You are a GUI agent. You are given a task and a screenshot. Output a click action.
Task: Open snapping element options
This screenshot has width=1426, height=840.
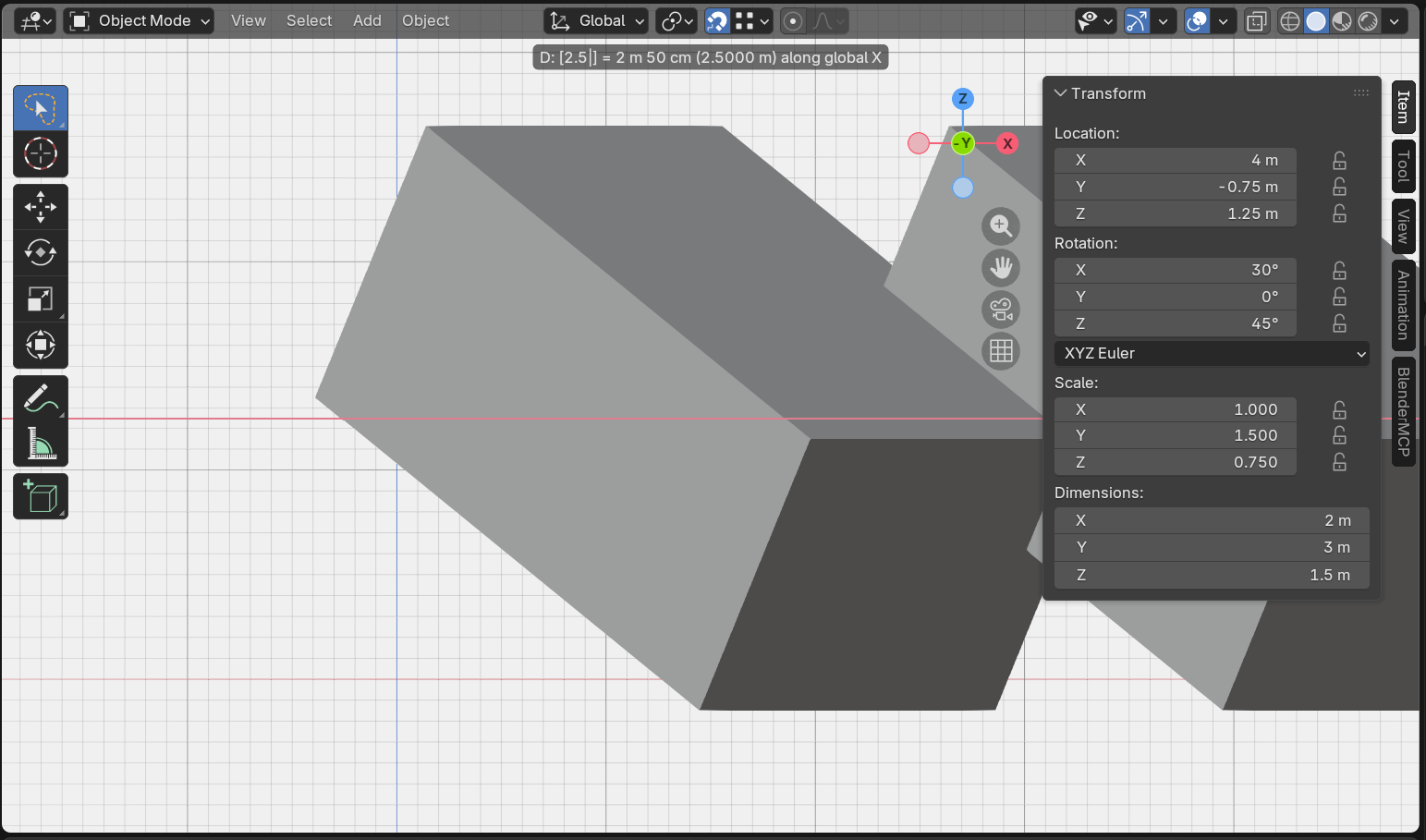tap(753, 20)
